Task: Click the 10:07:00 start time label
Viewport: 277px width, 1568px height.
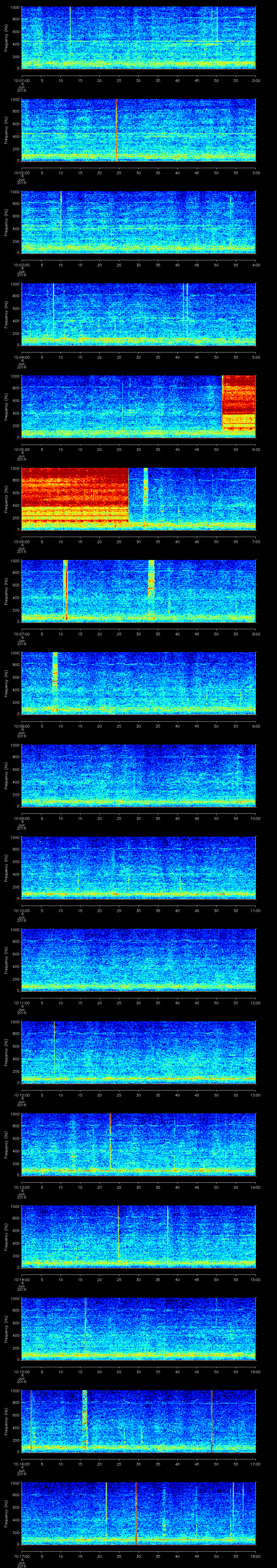Action: 21,634
